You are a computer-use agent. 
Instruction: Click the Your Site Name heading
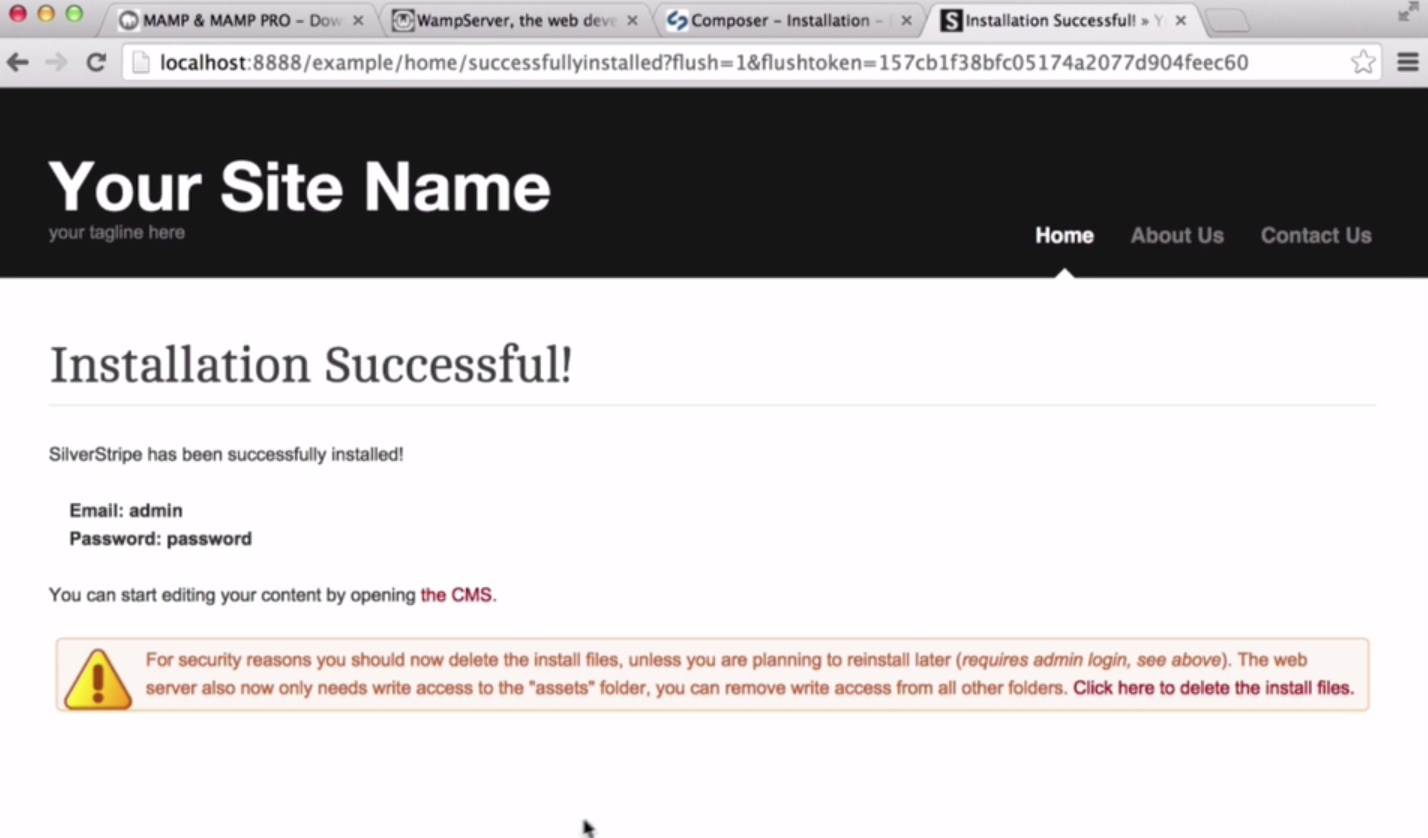pos(299,186)
